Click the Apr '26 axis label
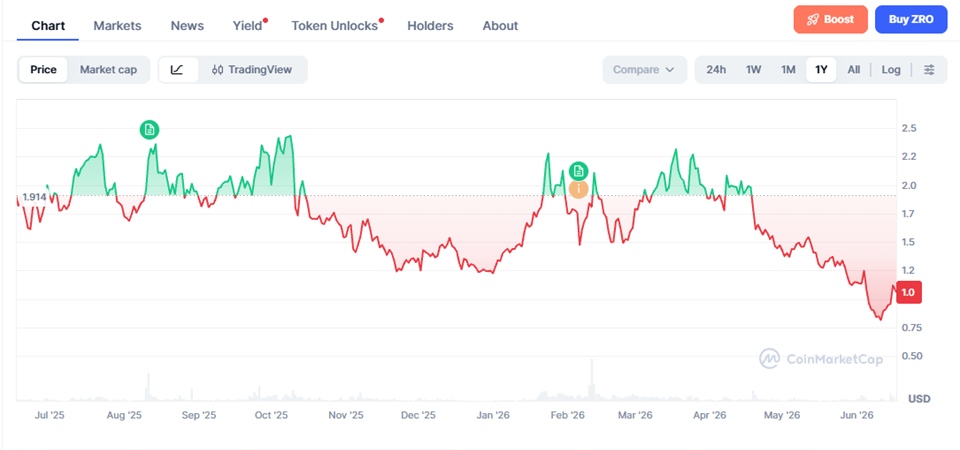960x450 pixels. [x=710, y=415]
